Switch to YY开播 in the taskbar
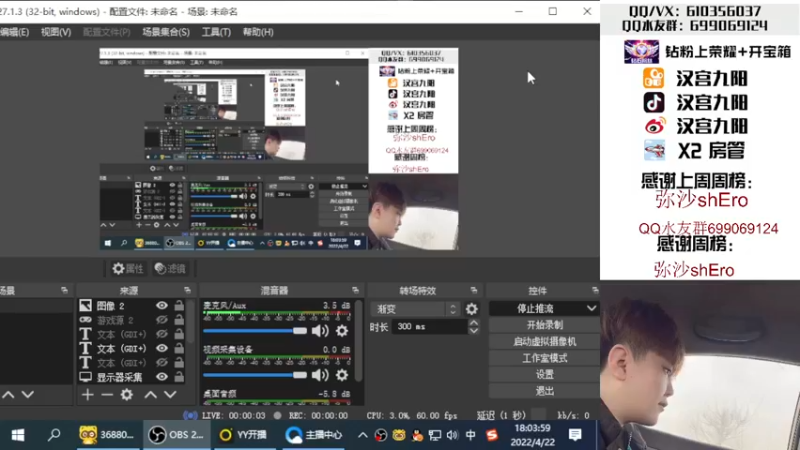Viewport: 800px width, 450px height. click(x=243, y=435)
